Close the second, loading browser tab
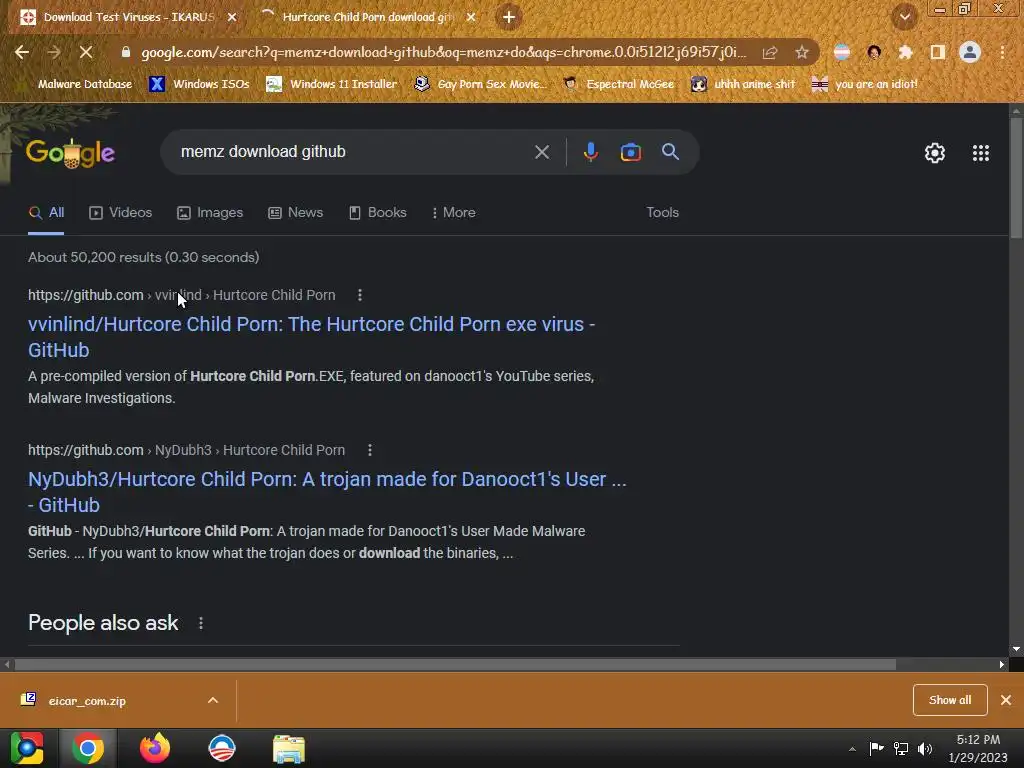1024x768 pixels. [x=471, y=17]
